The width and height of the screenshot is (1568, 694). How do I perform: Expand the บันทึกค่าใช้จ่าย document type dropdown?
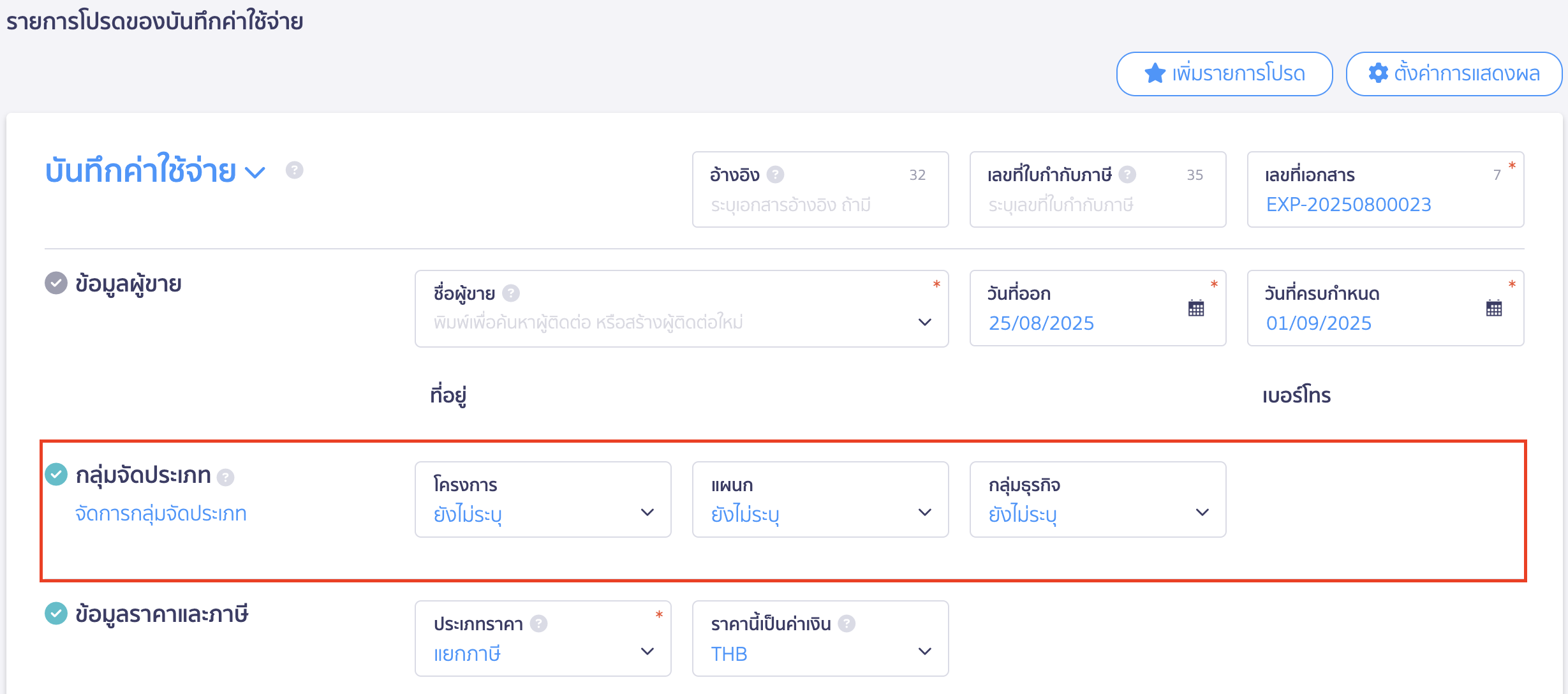click(255, 172)
